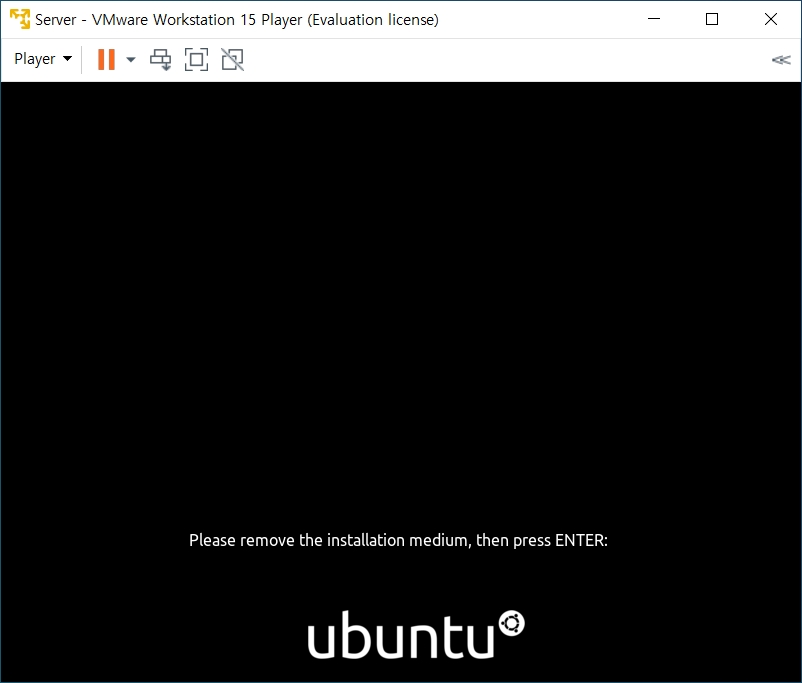Open the Player menu
The width and height of the screenshot is (802, 683).
coord(43,59)
